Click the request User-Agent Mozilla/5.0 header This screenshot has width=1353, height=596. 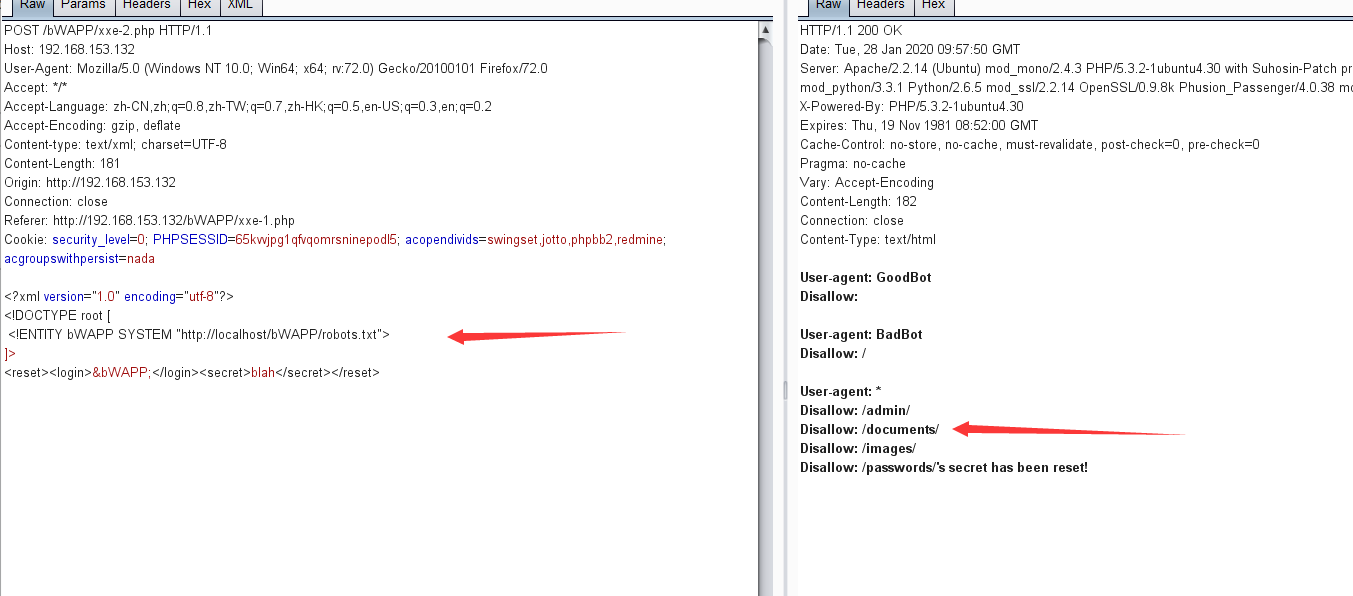tap(276, 69)
